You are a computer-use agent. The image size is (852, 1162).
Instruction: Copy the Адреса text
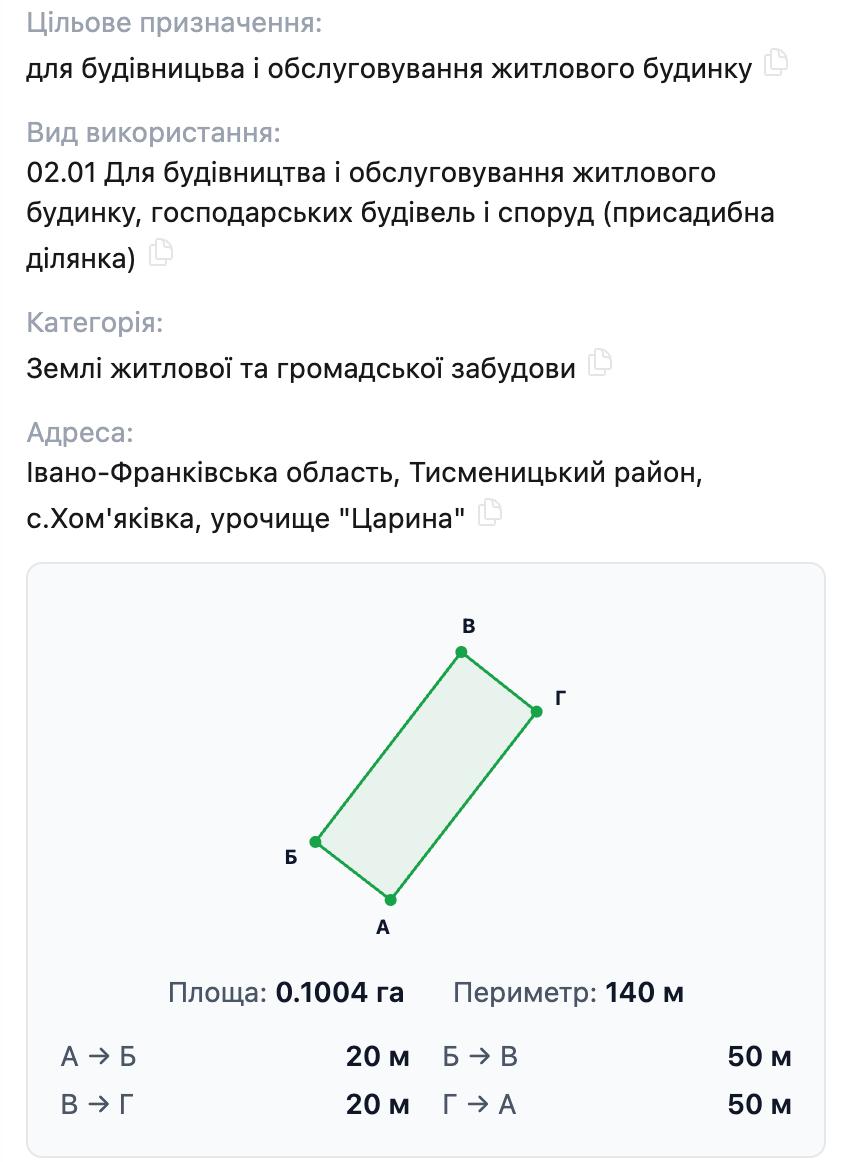[x=490, y=513]
